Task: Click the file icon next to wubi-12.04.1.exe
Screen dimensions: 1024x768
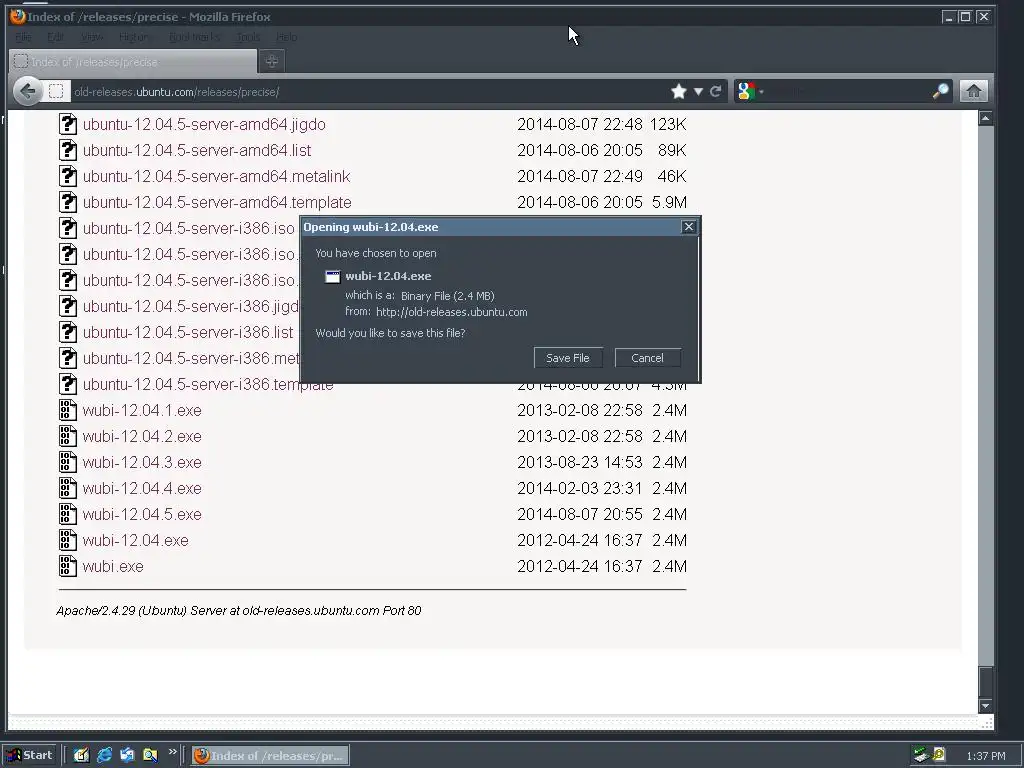Action: pos(68,410)
